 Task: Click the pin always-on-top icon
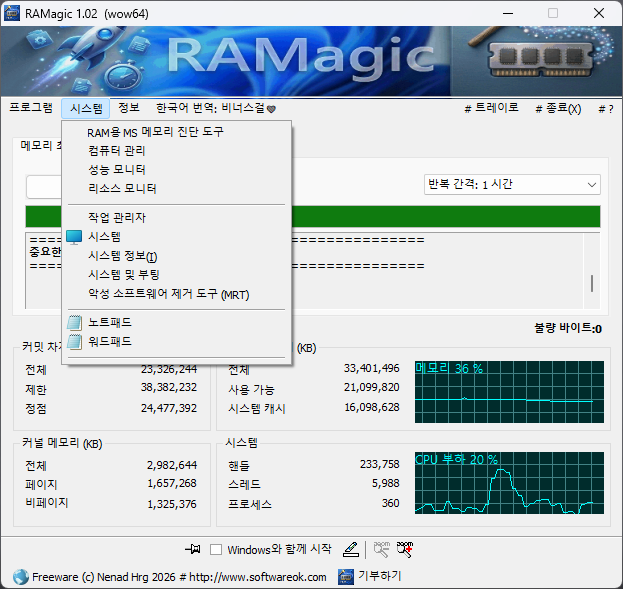pyautogui.click(x=193, y=549)
